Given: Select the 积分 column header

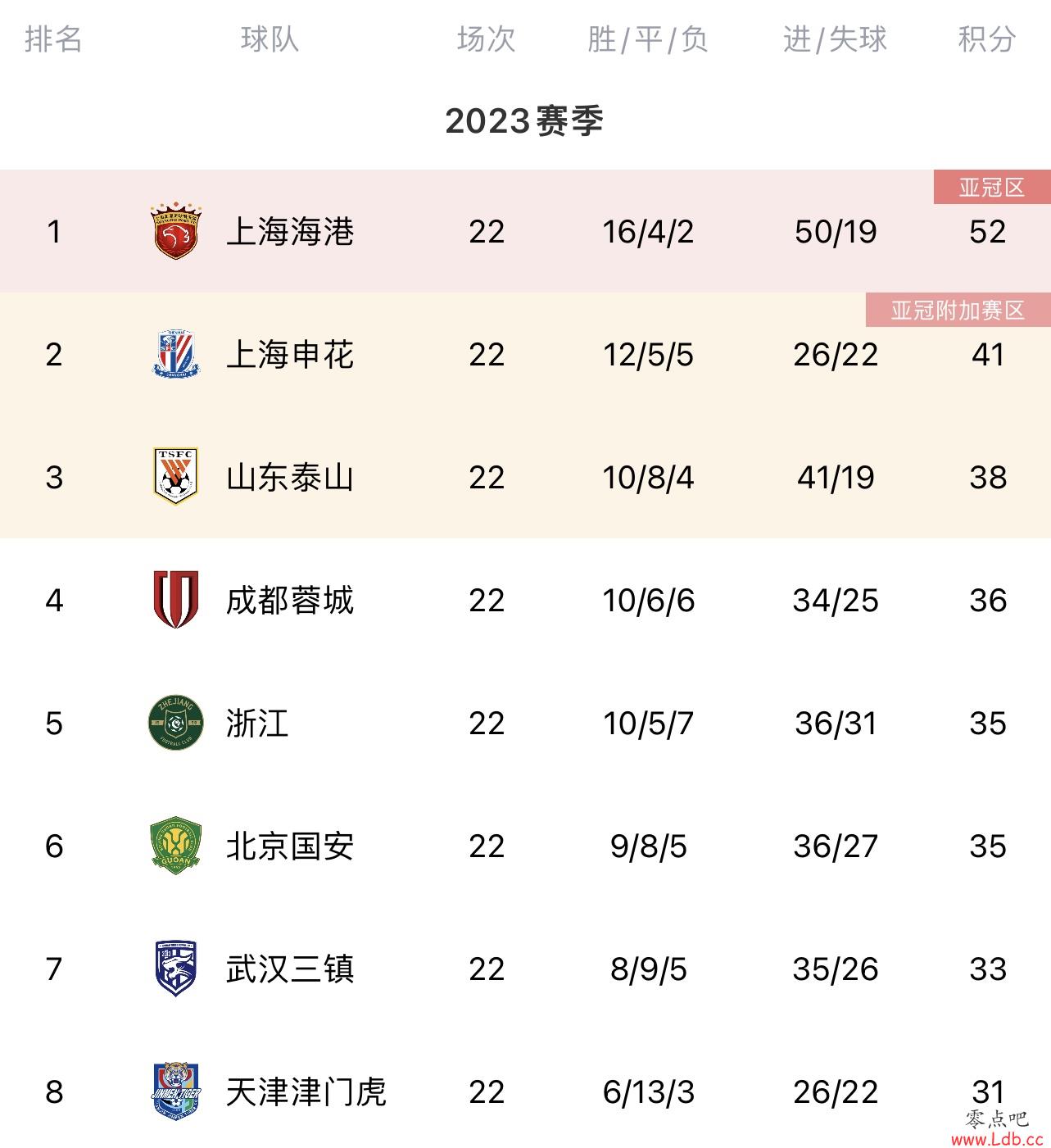Looking at the screenshot, I should (x=987, y=39).
